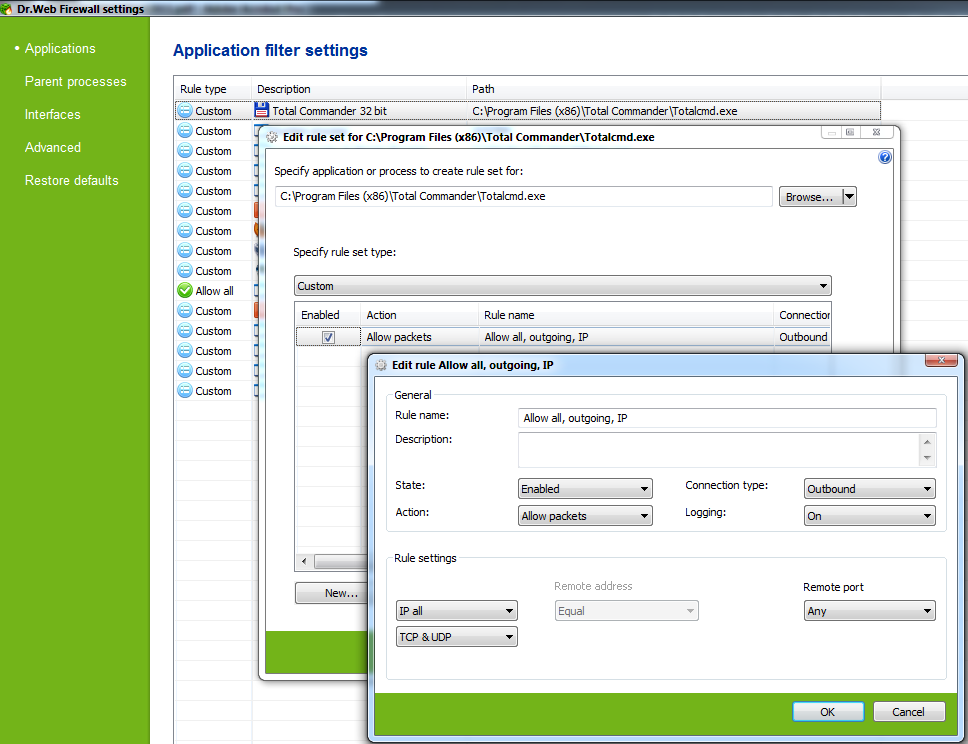
Task: Open help with the blue question mark icon
Action: (x=885, y=157)
